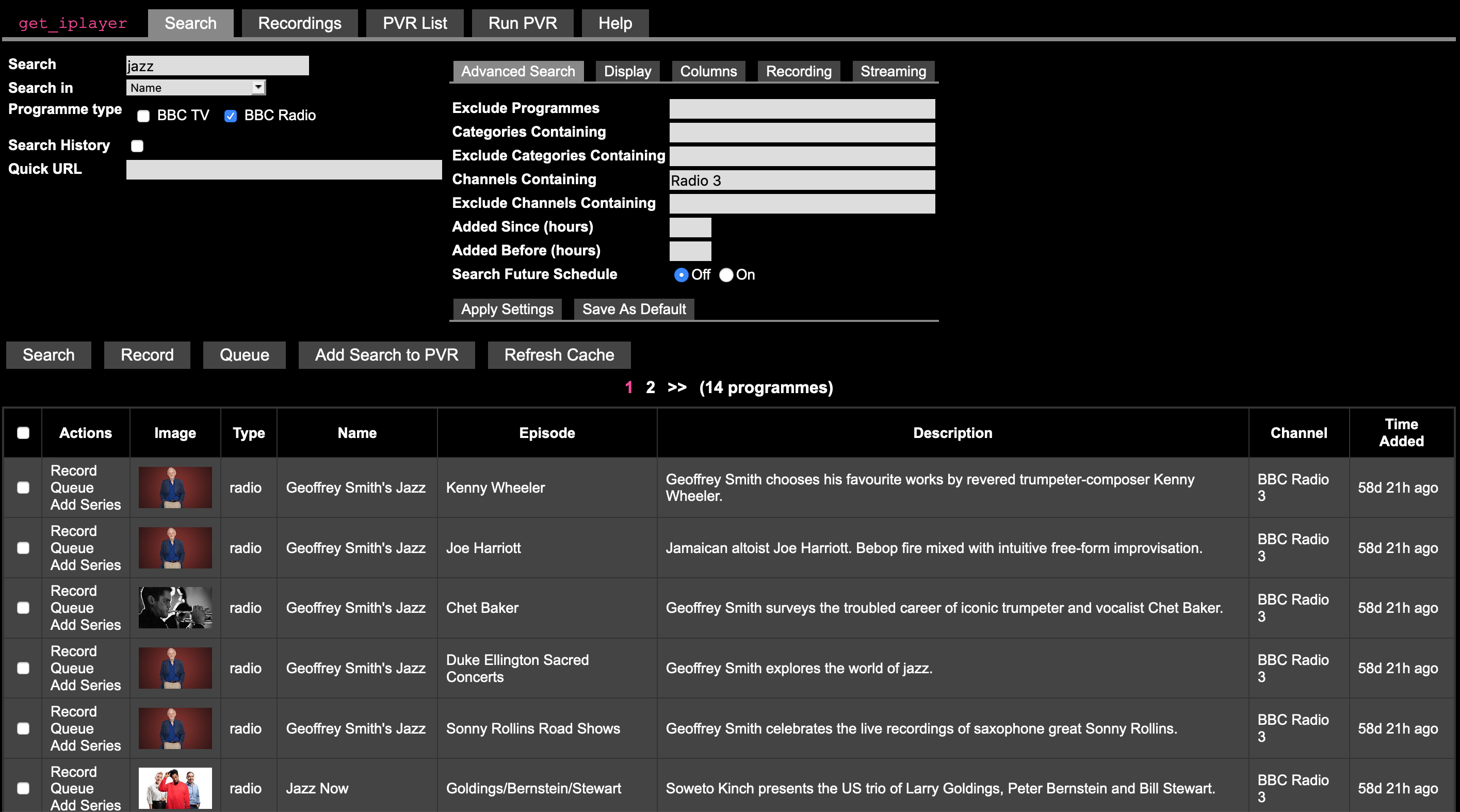Toggle the Search History checkbox
The image size is (1460, 812).
coord(137,145)
